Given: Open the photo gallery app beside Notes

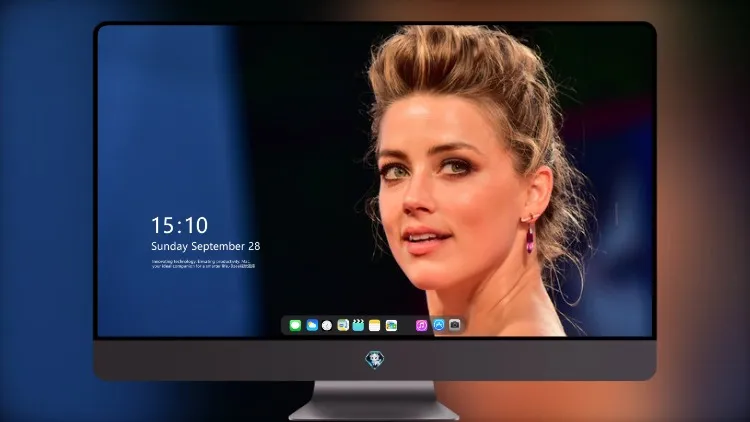Looking at the screenshot, I should (391, 325).
